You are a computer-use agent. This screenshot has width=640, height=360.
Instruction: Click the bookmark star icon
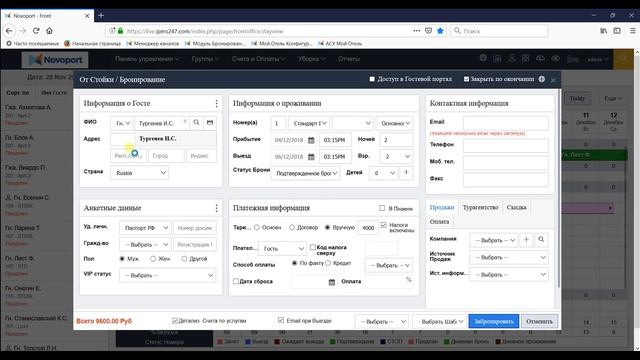[440, 31]
